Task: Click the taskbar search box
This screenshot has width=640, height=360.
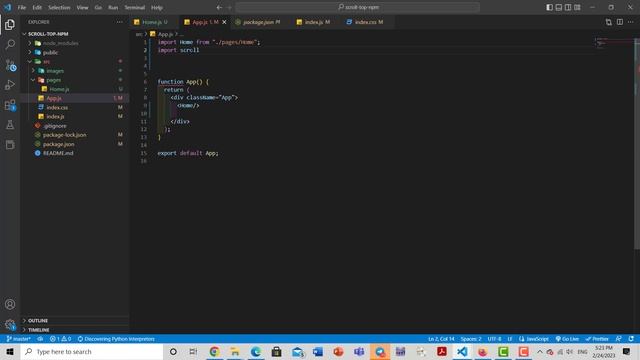Action: click(92, 351)
